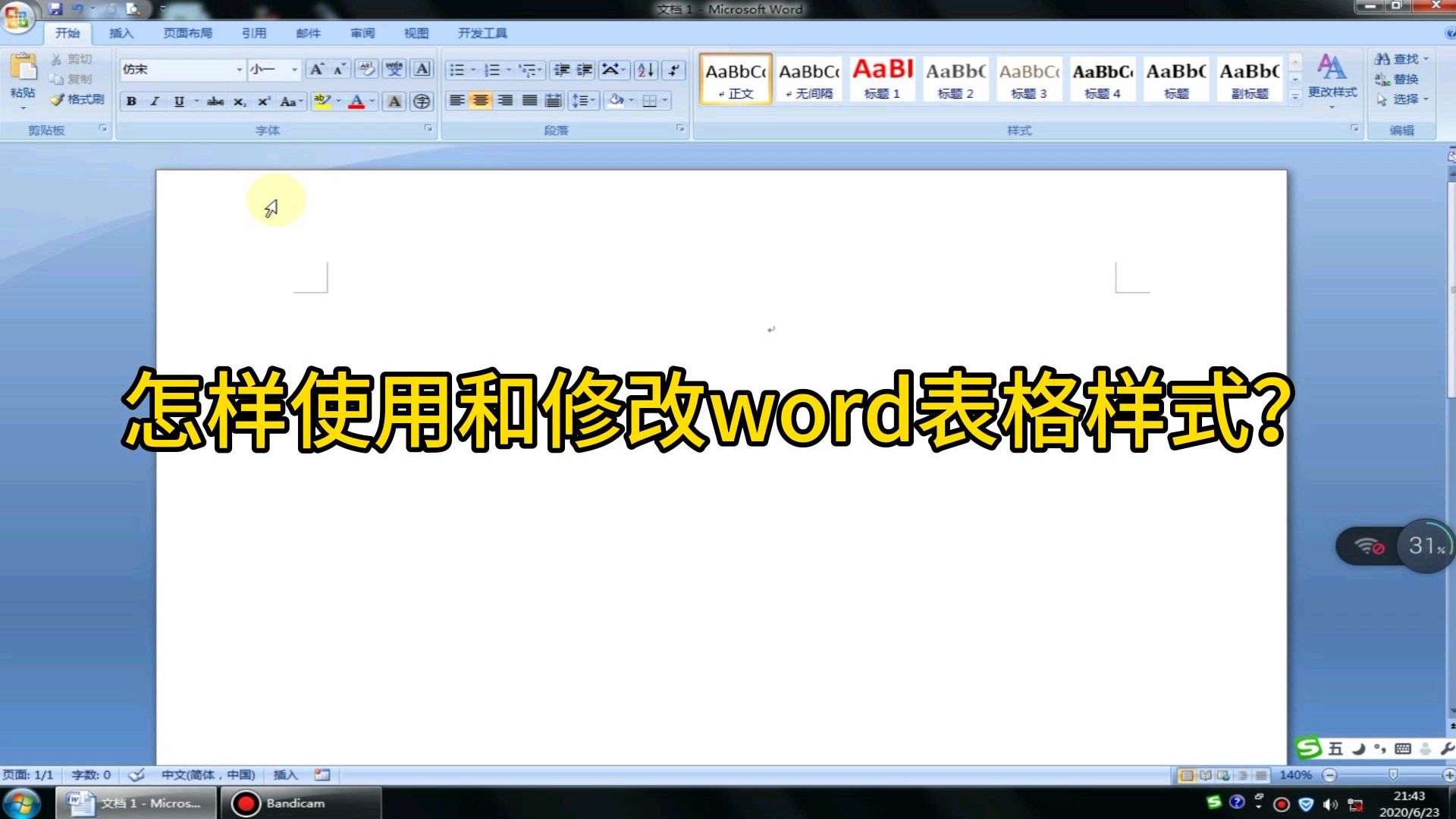Open the Asian layout options
This screenshot has height=819, width=1456.
click(x=613, y=70)
